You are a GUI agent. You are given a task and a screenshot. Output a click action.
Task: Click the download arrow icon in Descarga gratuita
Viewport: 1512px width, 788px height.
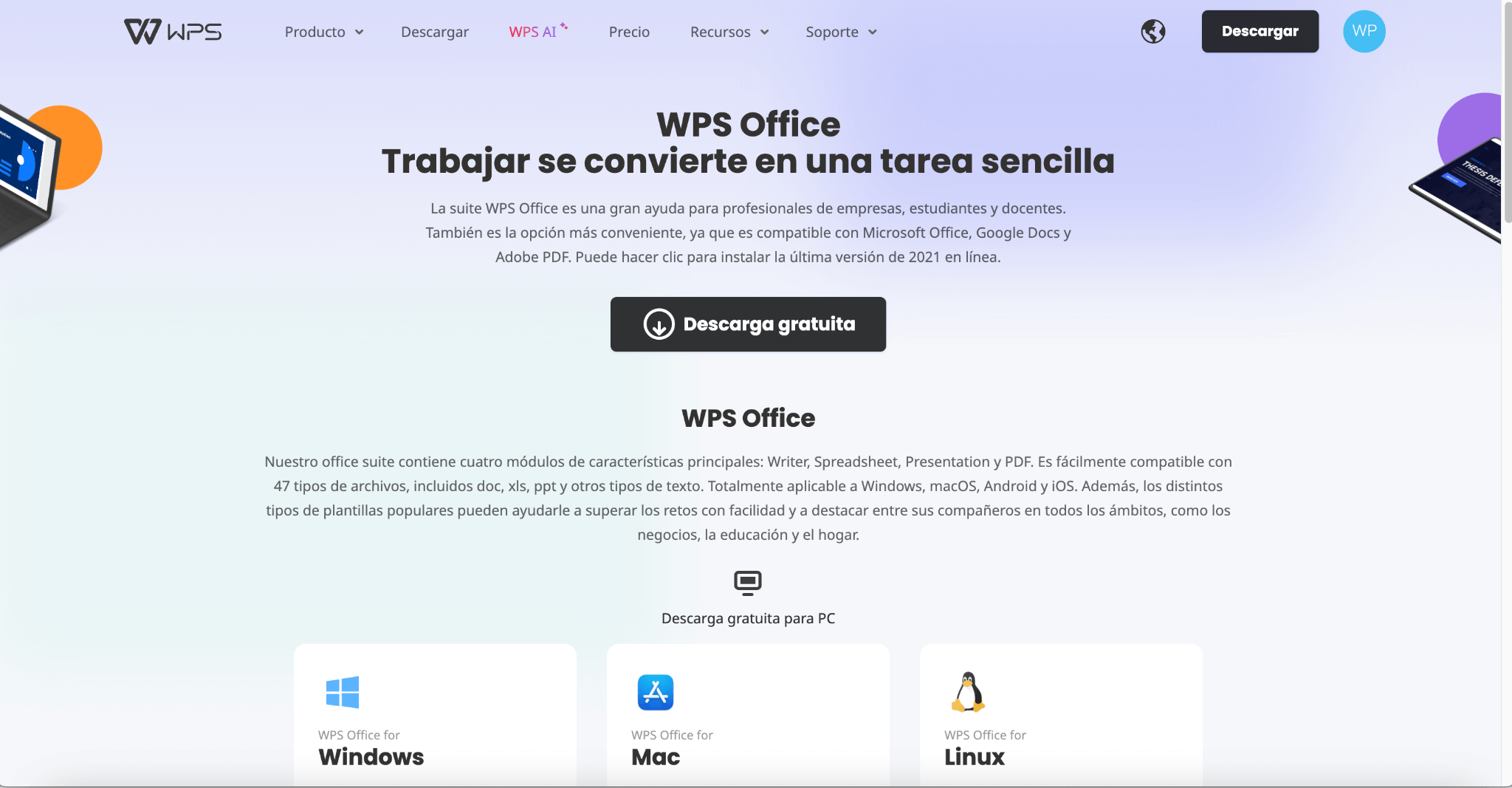click(x=659, y=324)
